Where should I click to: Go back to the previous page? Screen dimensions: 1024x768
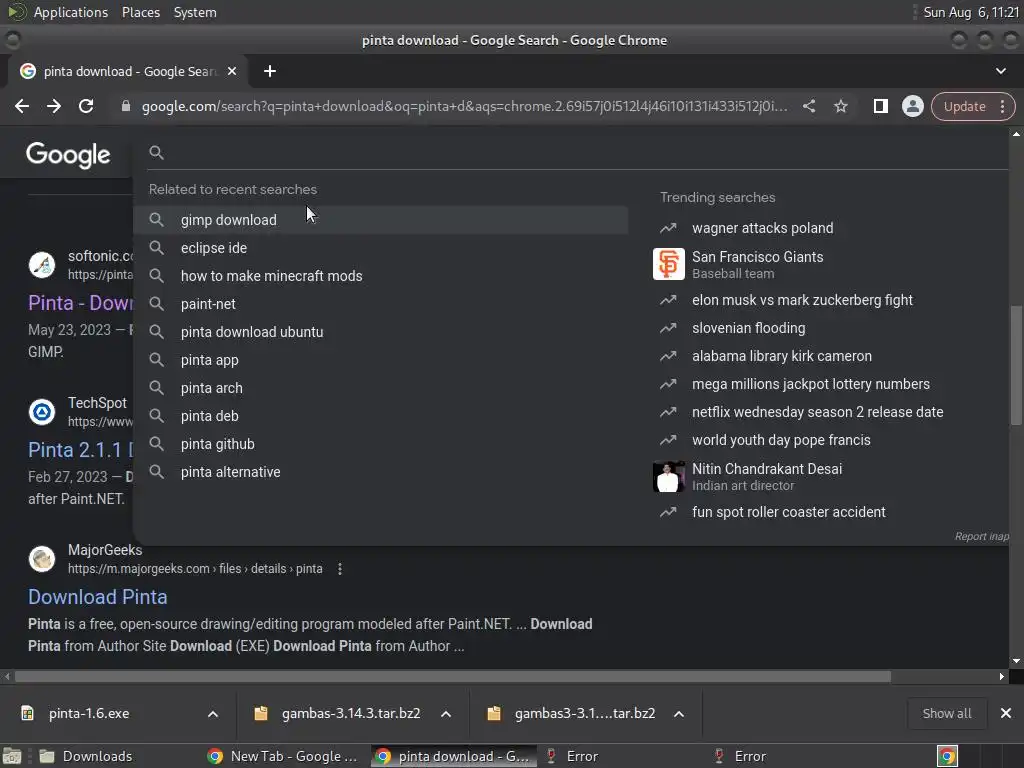[x=22, y=106]
